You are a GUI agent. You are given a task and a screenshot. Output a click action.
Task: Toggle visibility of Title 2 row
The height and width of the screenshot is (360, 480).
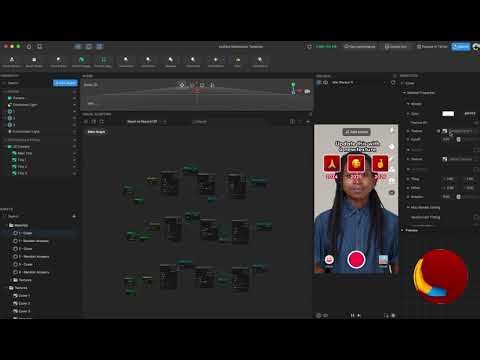(74, 167)
